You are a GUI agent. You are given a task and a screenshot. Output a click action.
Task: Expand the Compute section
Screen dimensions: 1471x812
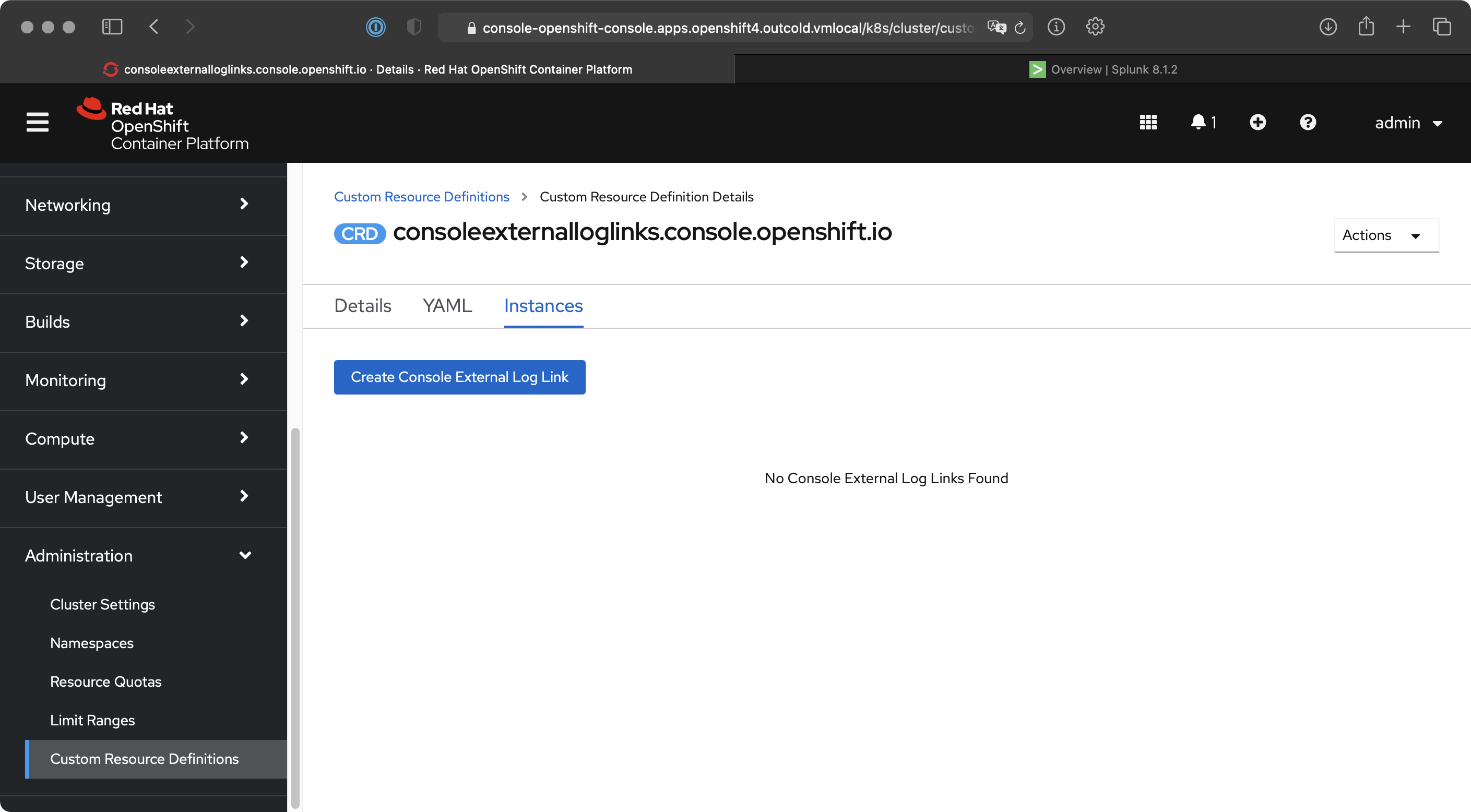point(144,438)
